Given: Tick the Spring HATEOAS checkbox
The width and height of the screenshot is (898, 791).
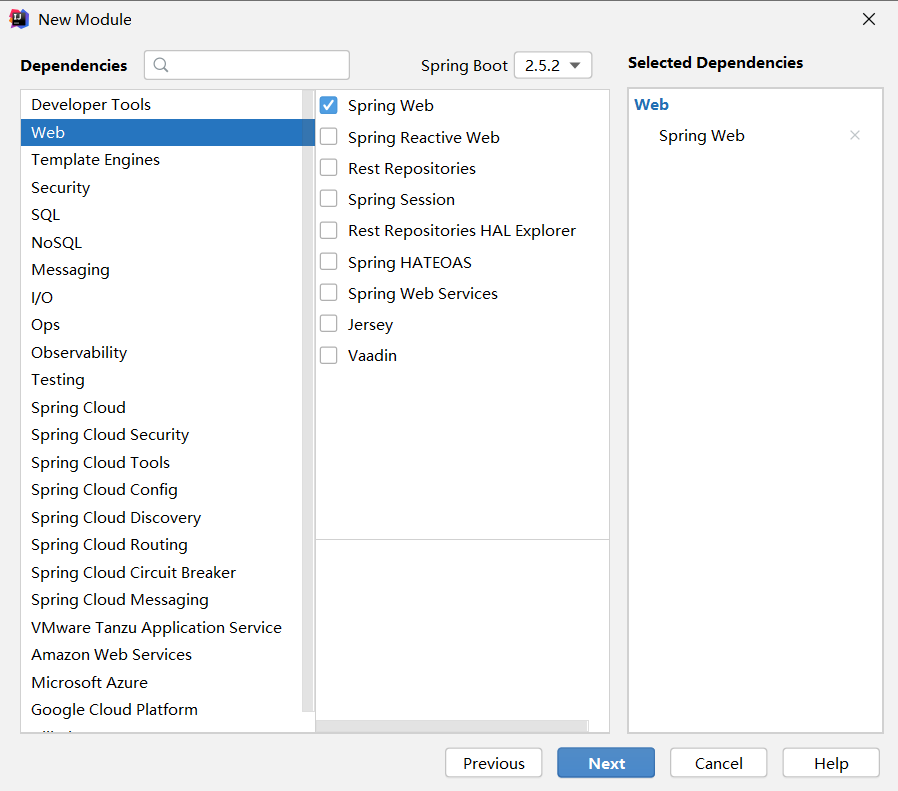Looking at the screenshot, I should pos(329,262).
